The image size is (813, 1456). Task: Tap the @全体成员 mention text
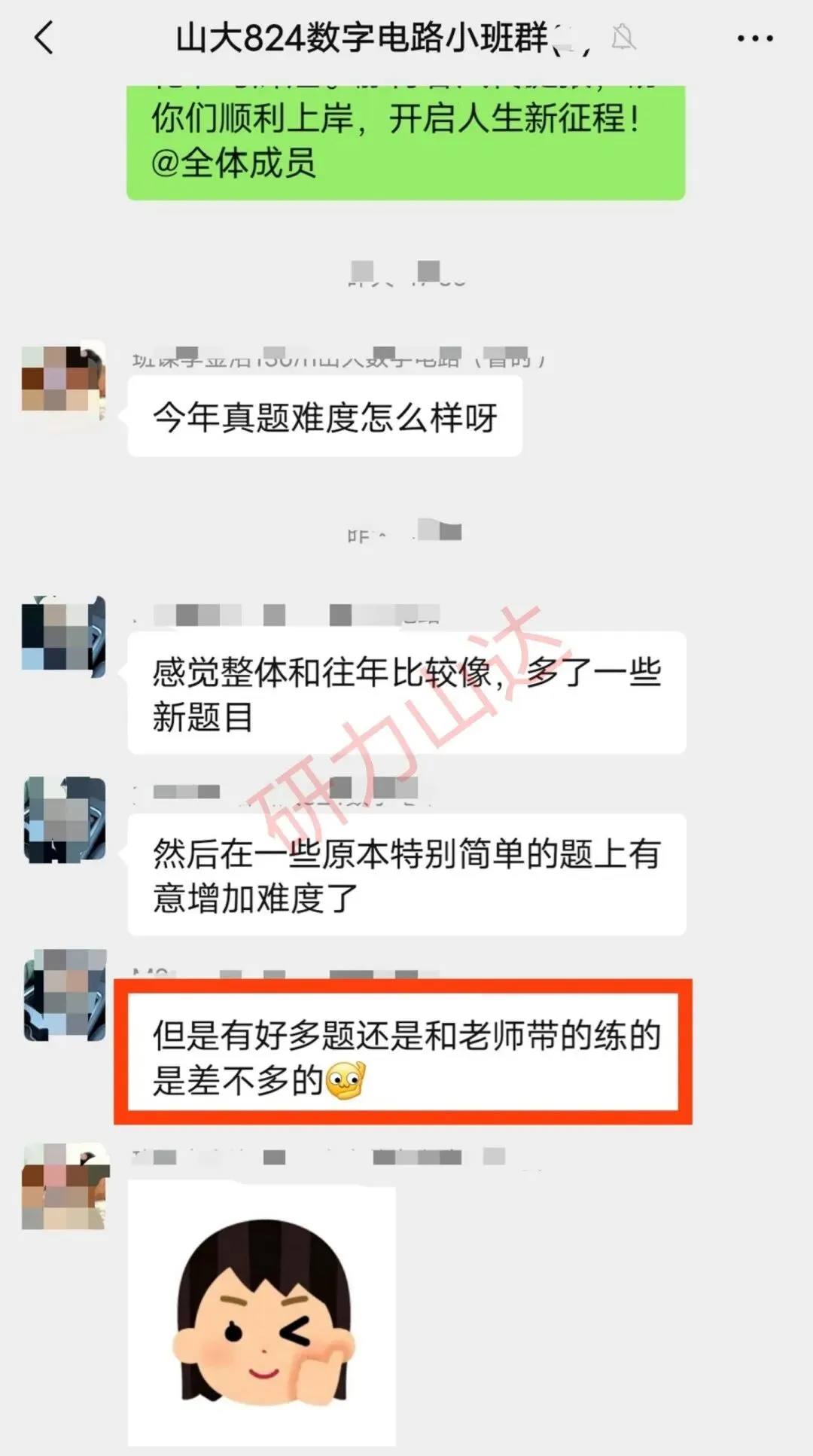[x=233, y=163]
